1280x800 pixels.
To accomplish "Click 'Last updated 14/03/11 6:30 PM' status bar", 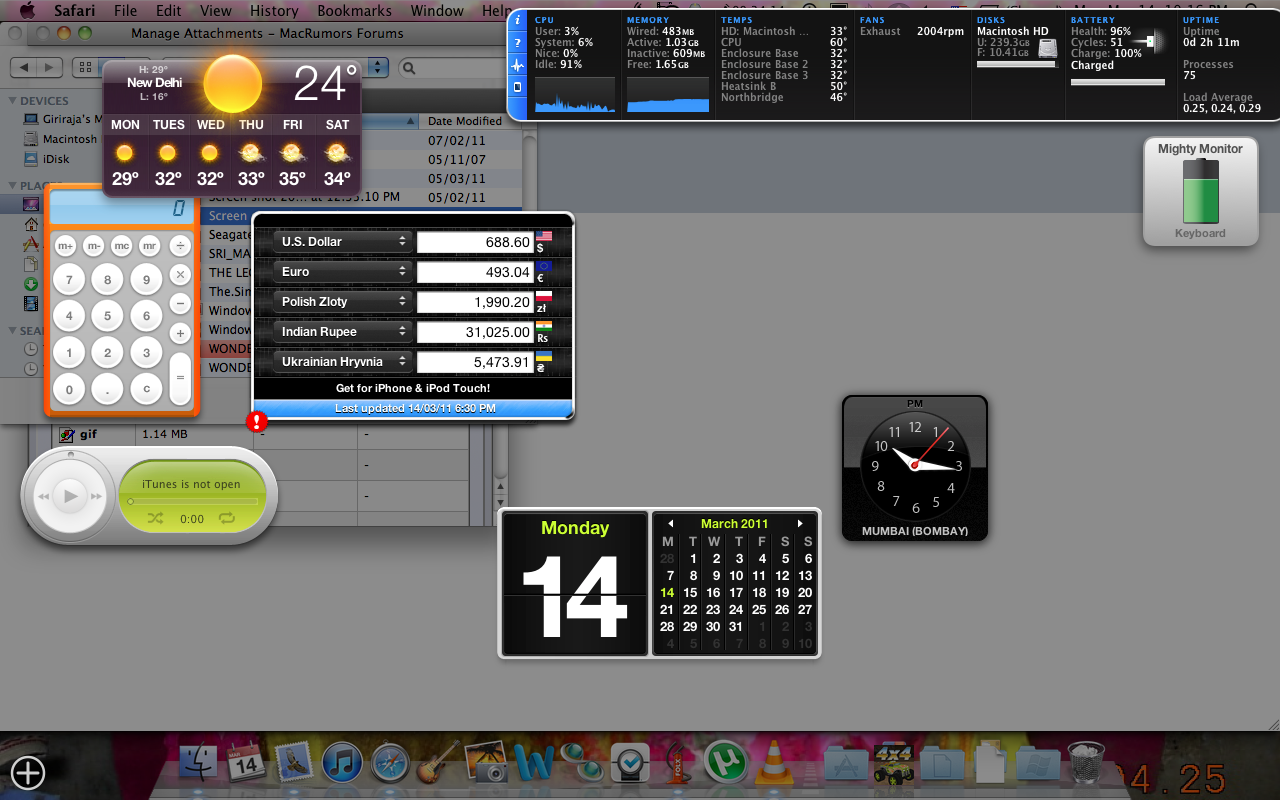I will (x=414, y=408).
